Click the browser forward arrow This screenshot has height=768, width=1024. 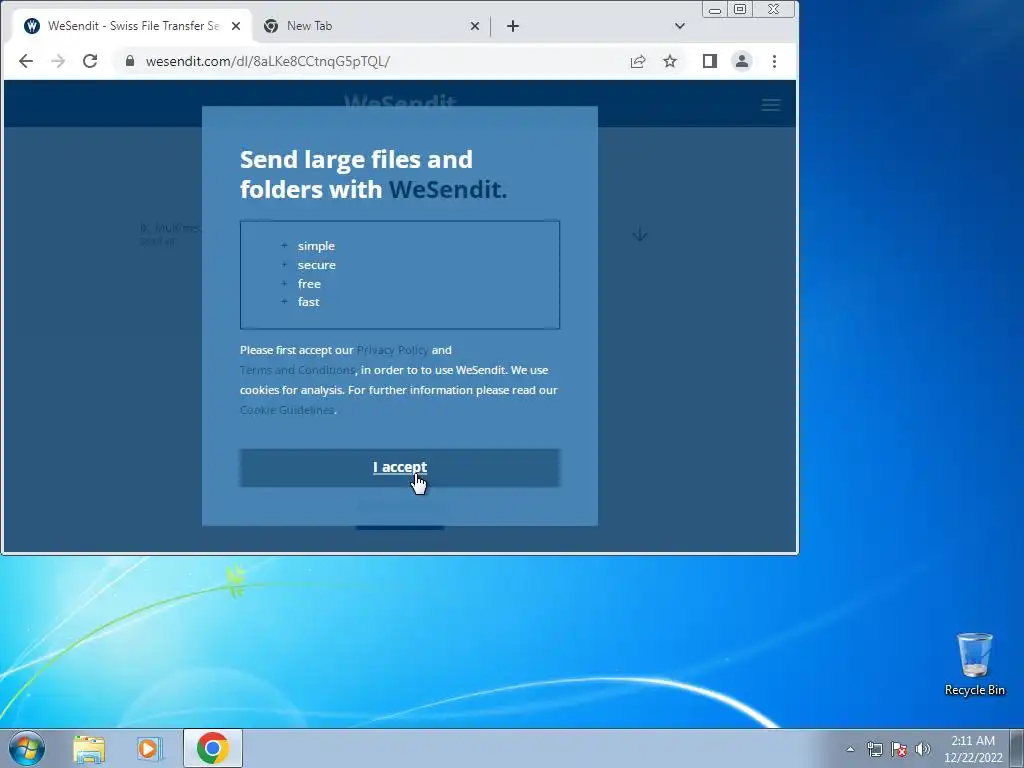[58, 61]
